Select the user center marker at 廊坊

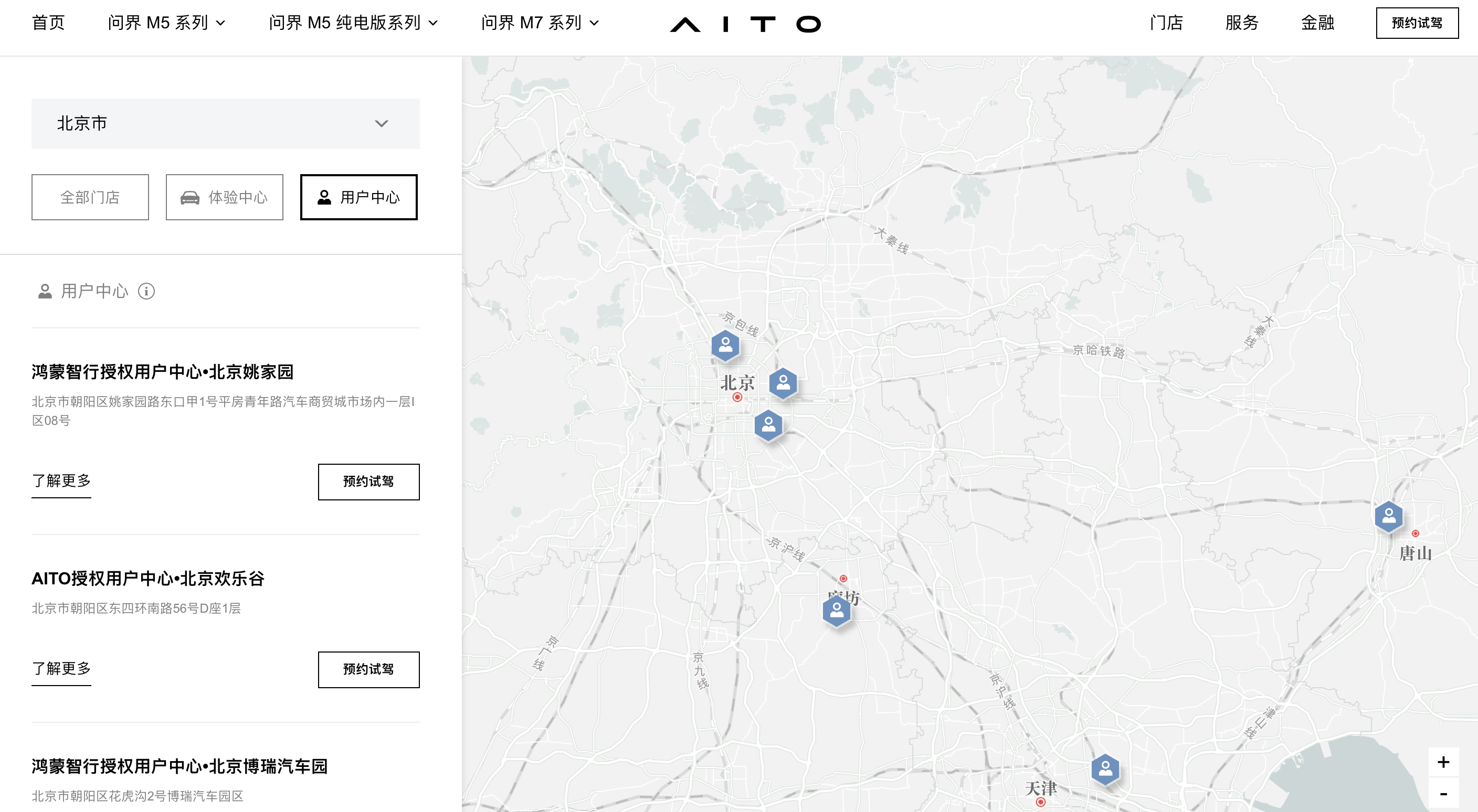tap(837, 610)
